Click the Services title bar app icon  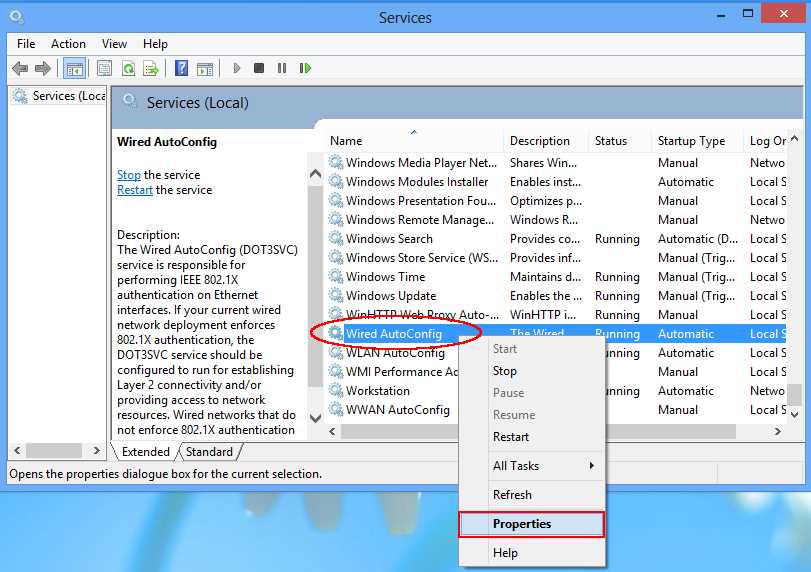point(16,17)
